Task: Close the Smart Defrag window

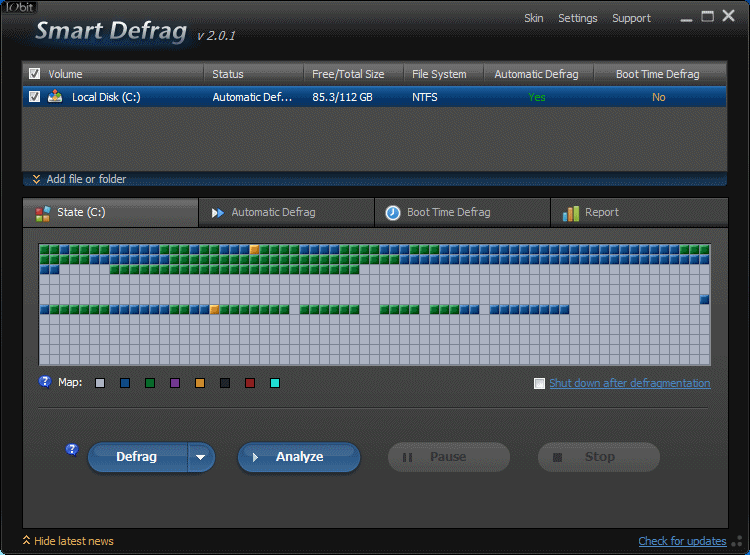Action: pyautogui.click(x=728, y=16)
